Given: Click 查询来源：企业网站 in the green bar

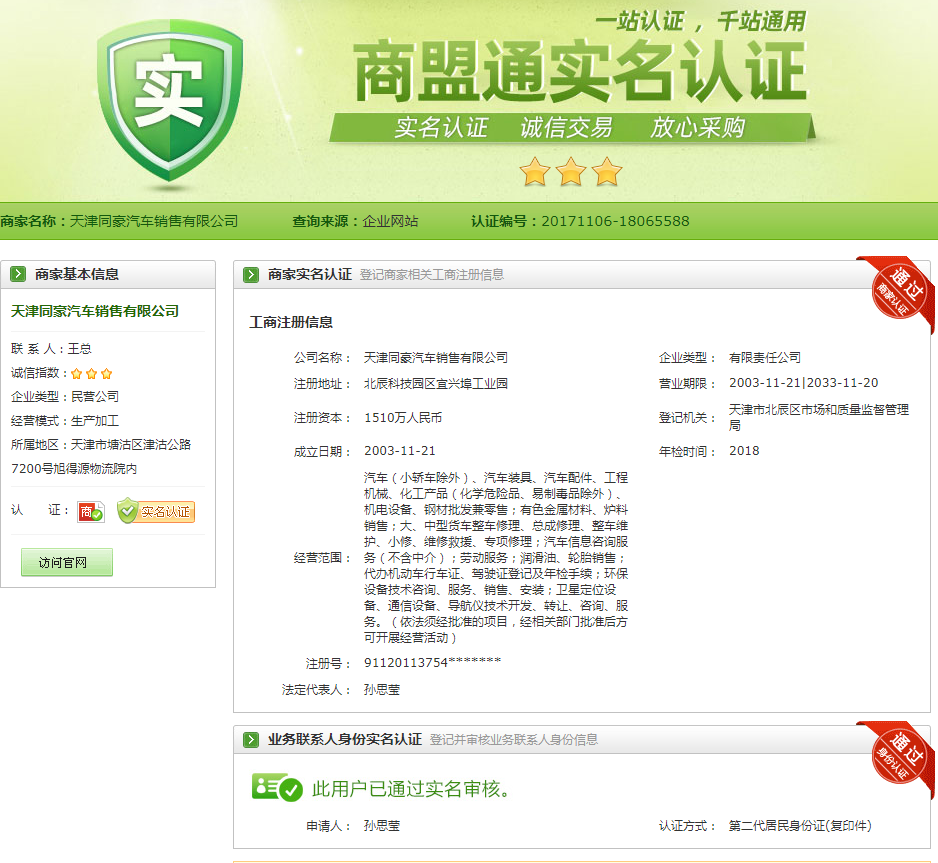Looking at the screenshot, I should click(x=355, y=221).
